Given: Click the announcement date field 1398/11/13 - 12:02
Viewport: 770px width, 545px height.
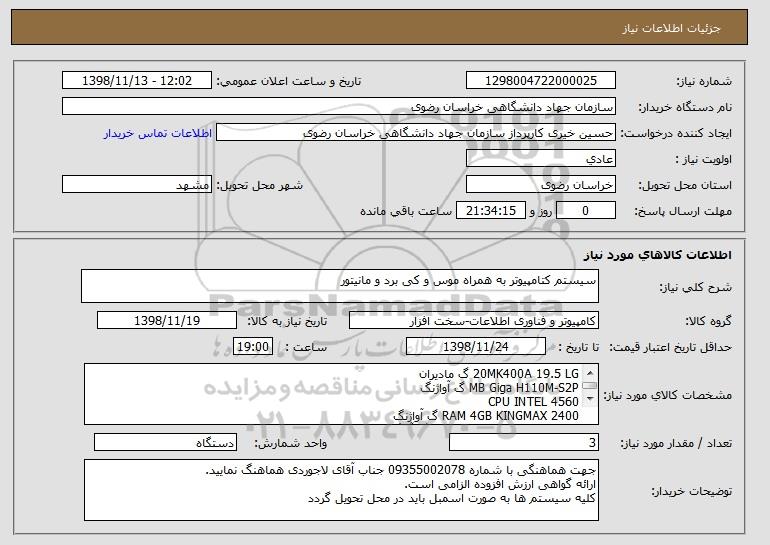Looking at the screenshot, I should click(x=137, y=81).
